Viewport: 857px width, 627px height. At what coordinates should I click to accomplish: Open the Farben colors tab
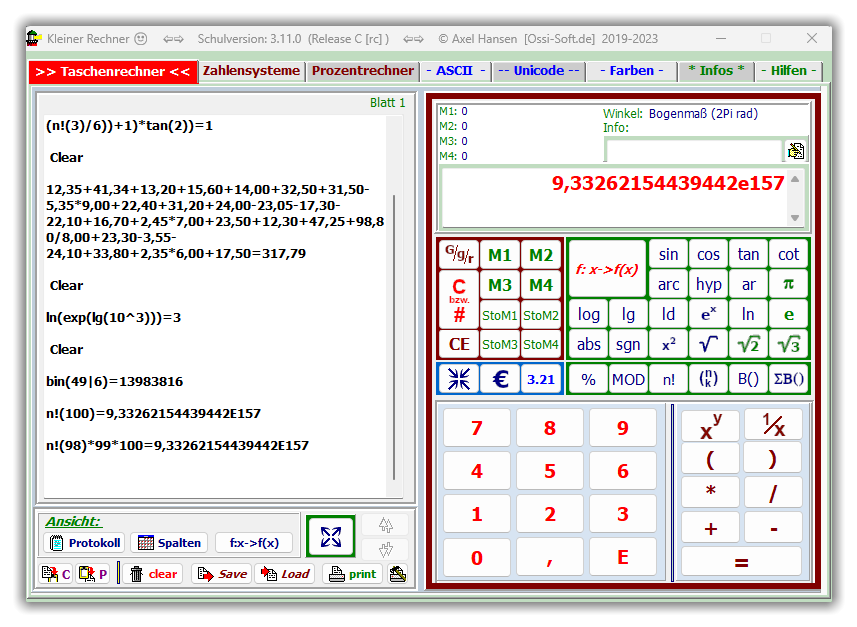click(631, 71)
